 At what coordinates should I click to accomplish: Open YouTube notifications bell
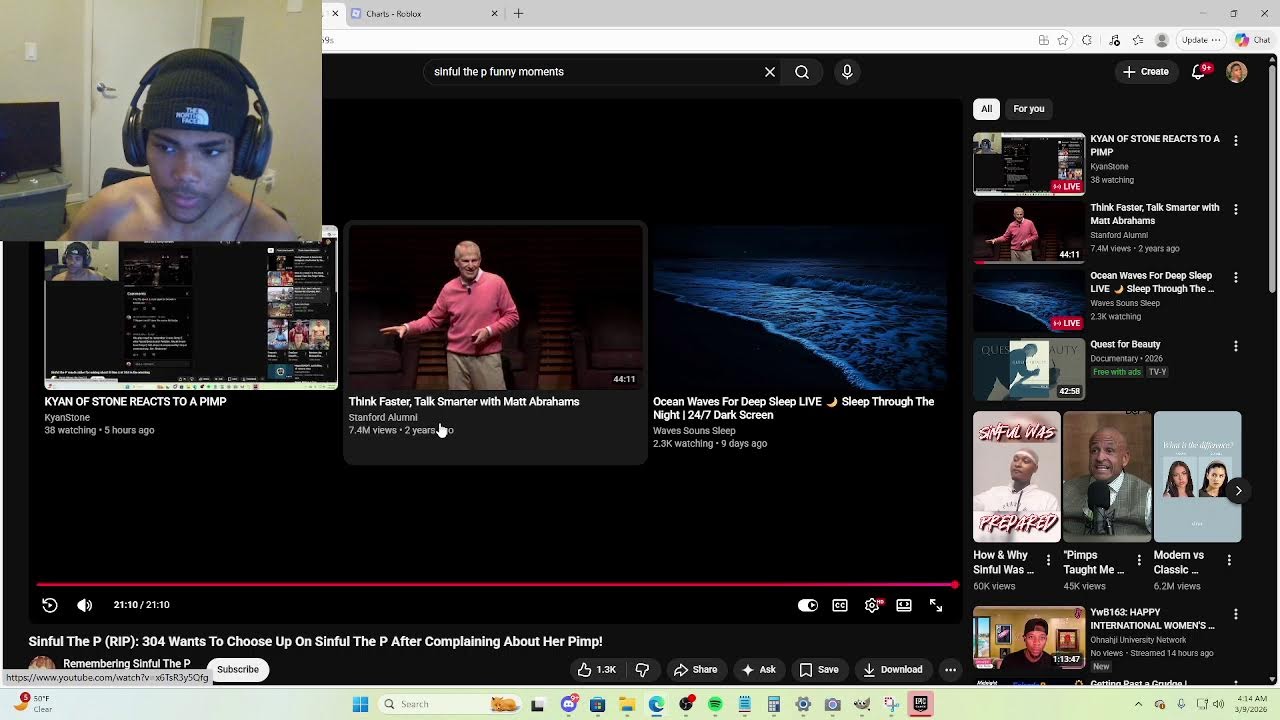1199,72
